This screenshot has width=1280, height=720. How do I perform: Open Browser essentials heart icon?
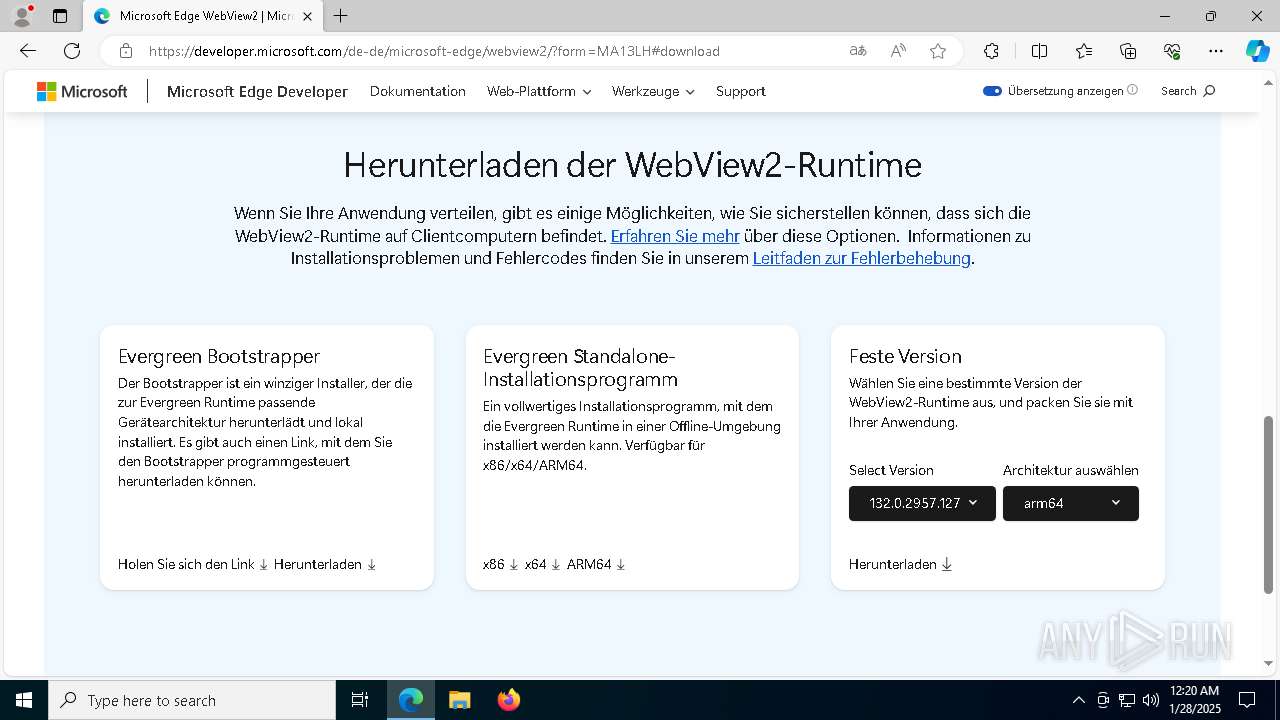pos(1172,51)
